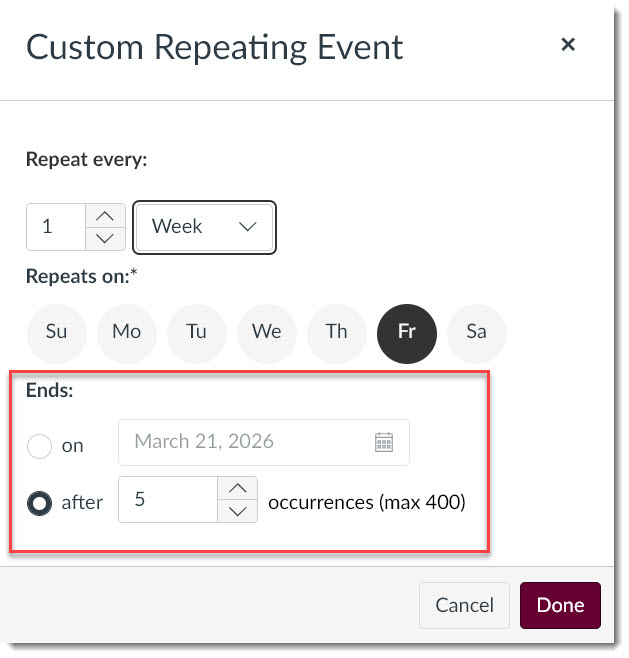Decrease the repeat interval with down arrow
This screenshot has width=629, height=658.
(x=105, y=239)
